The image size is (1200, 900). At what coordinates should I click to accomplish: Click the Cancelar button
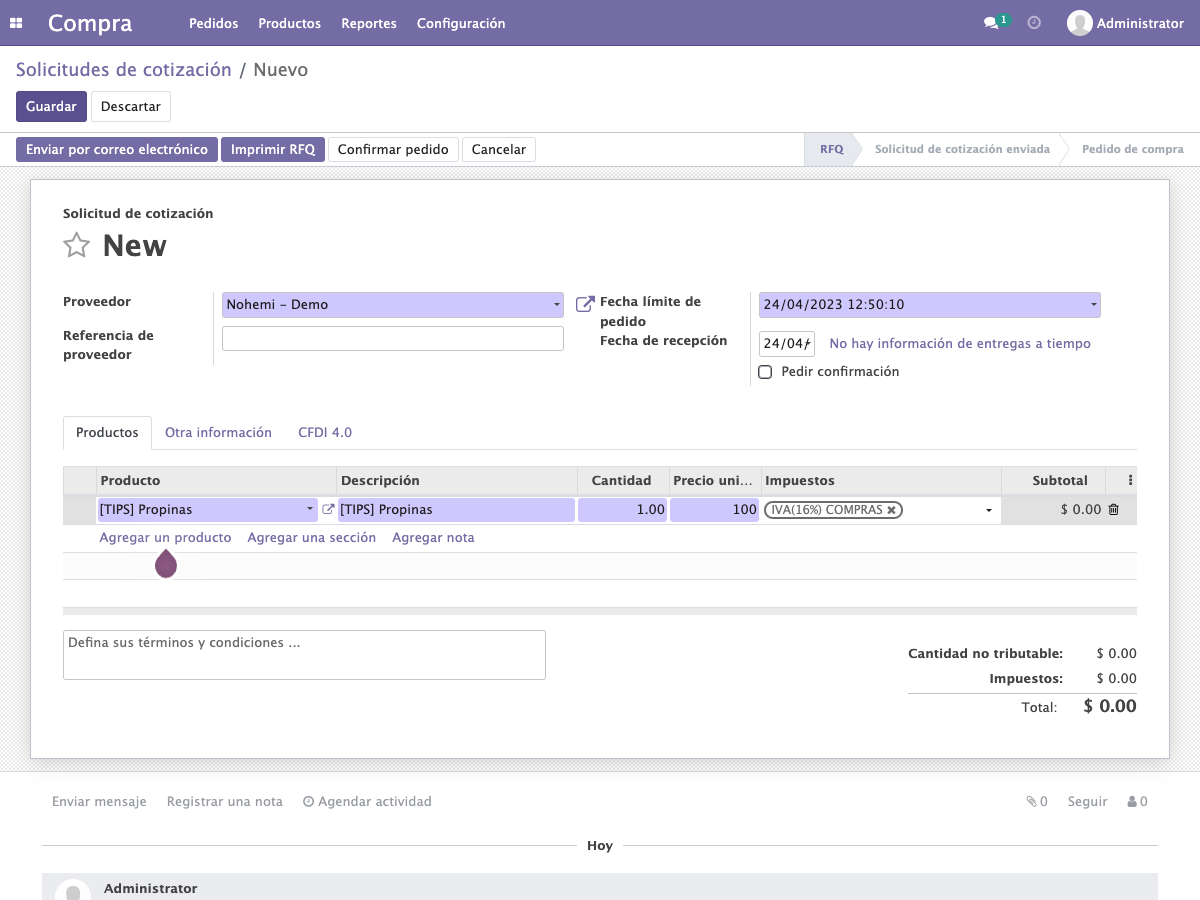(499, 150)
